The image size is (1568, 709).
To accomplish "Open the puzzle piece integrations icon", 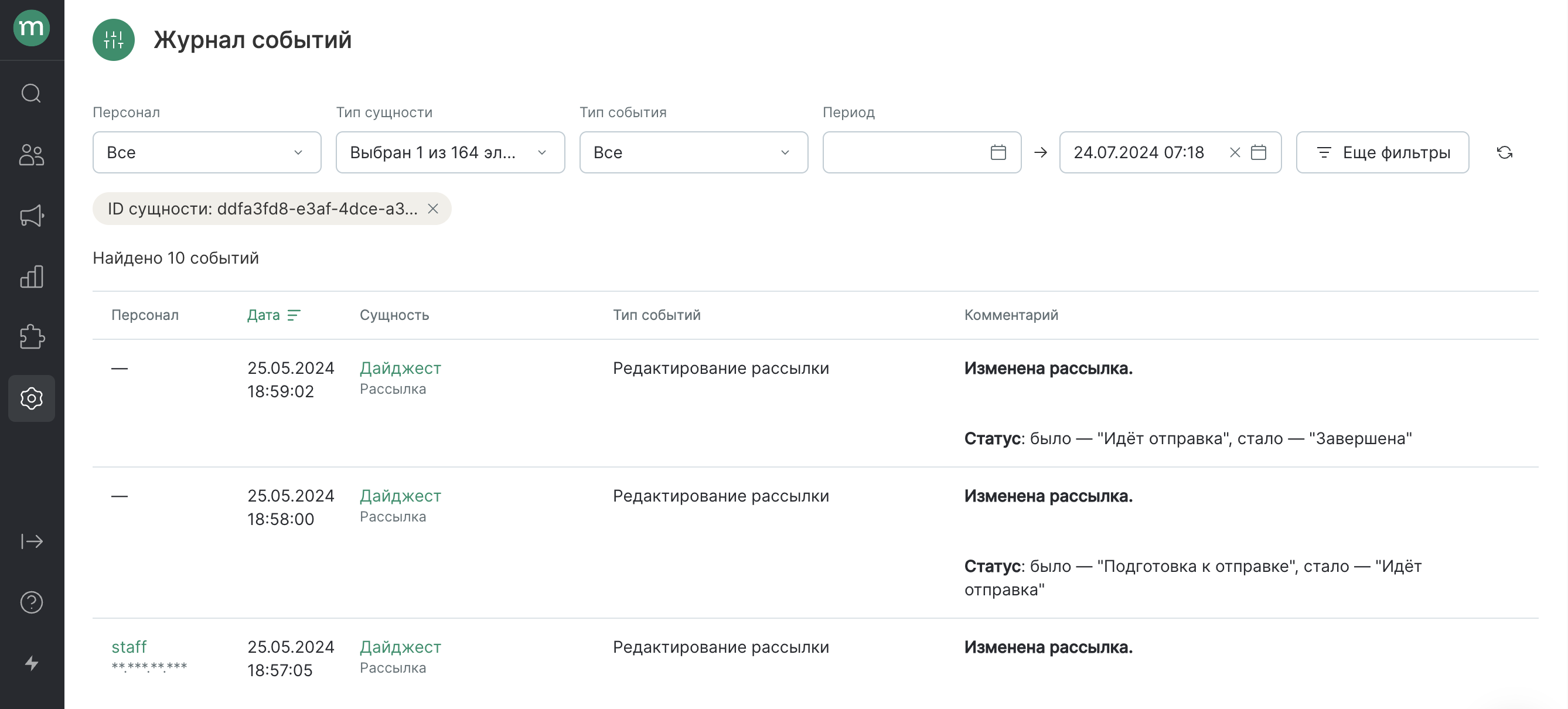I will 31,337.
